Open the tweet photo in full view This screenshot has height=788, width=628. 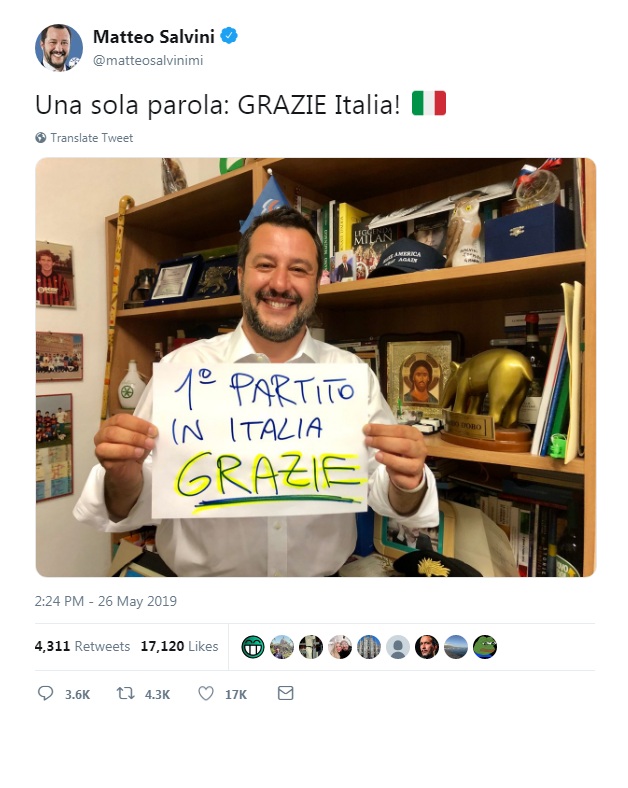tap(316, 367)
